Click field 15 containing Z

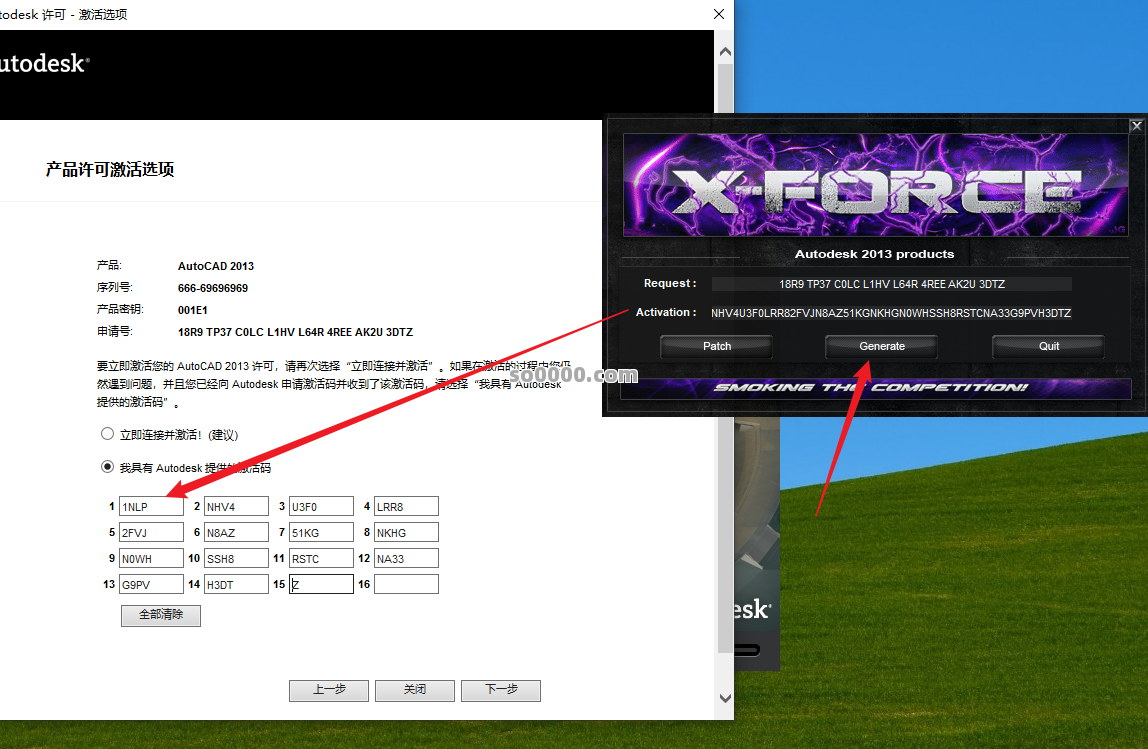[x=321, y=584]
